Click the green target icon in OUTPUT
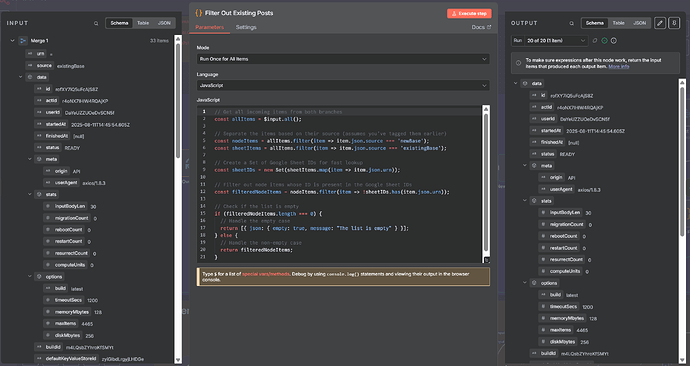 click(605, 40)
